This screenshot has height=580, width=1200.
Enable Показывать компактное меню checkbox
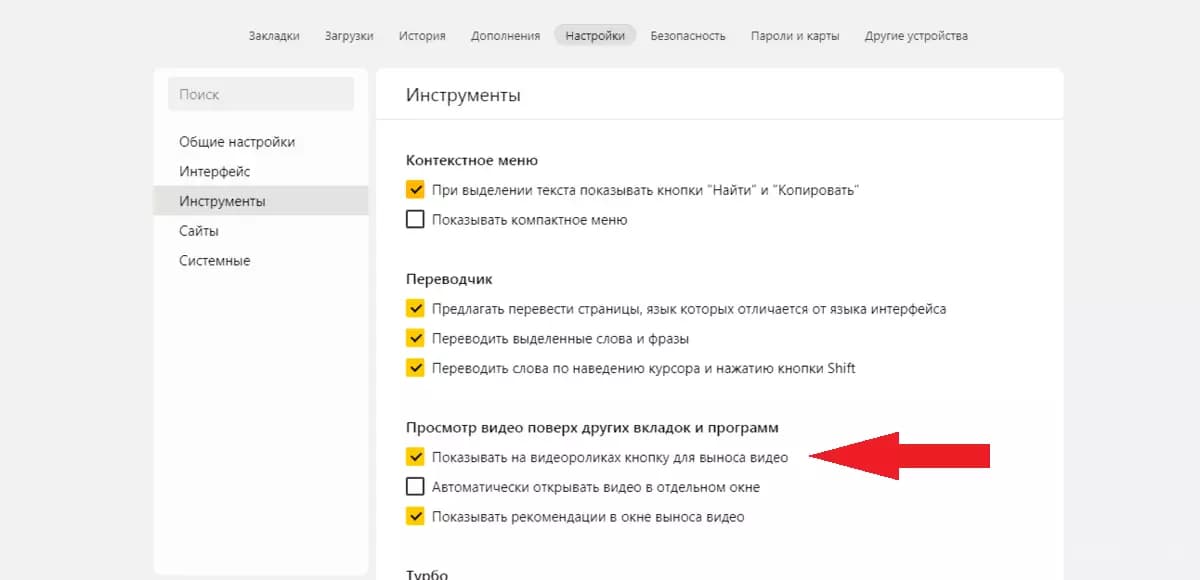click(x=416, y=219)
